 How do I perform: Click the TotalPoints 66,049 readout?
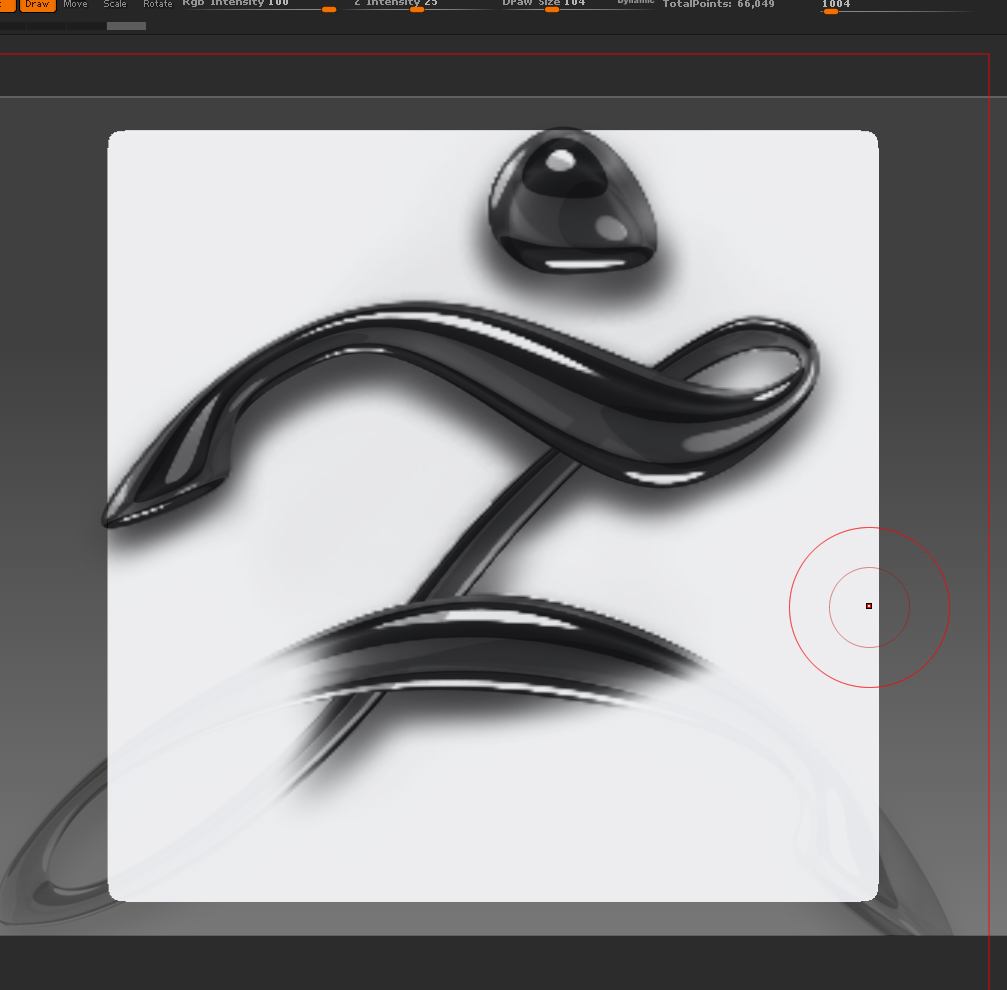point(718,4)
